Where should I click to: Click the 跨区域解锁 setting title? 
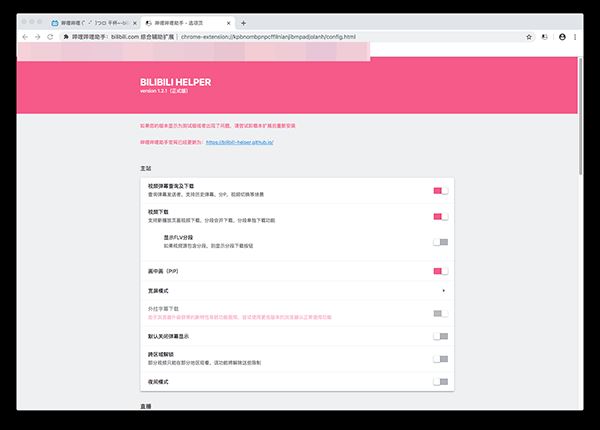coord(161,355)
